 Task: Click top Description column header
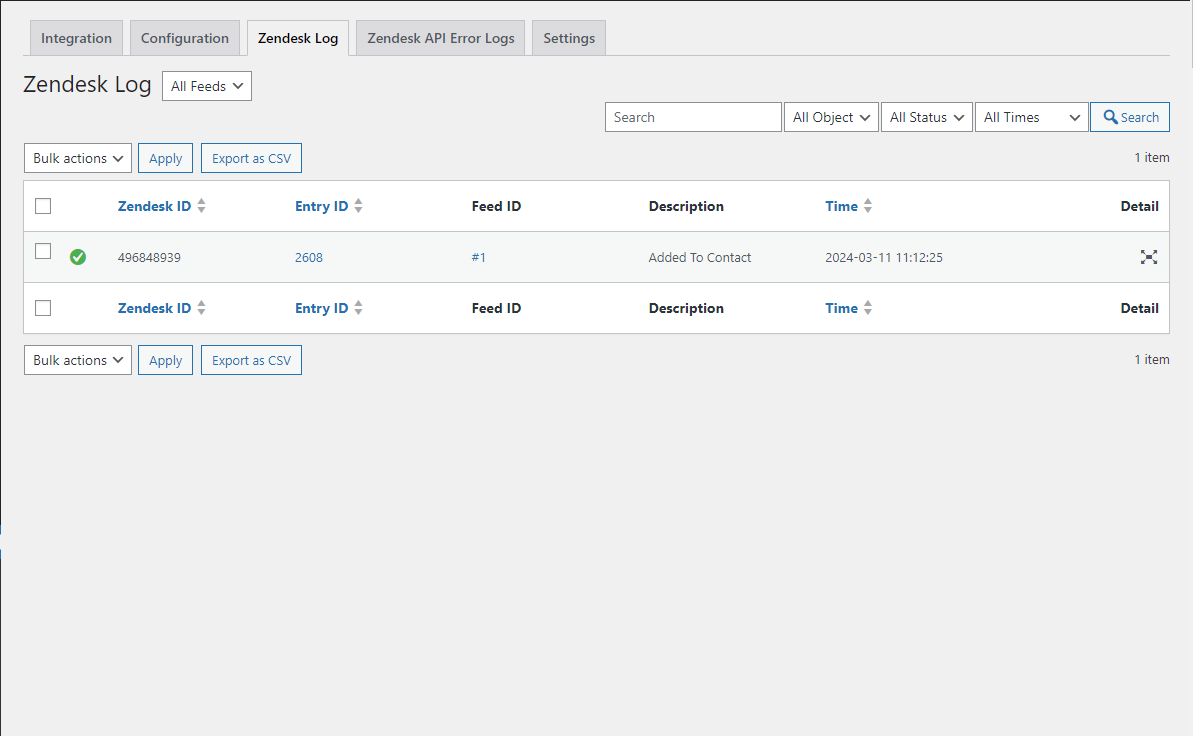point(686,206)
